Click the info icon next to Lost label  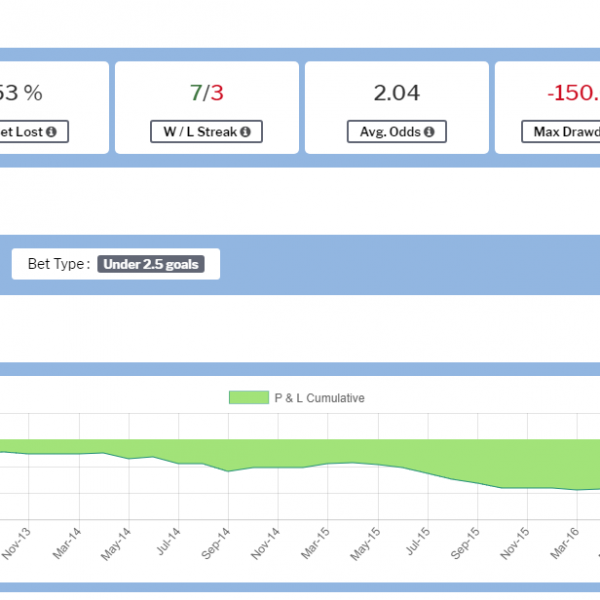click(51, 132)
